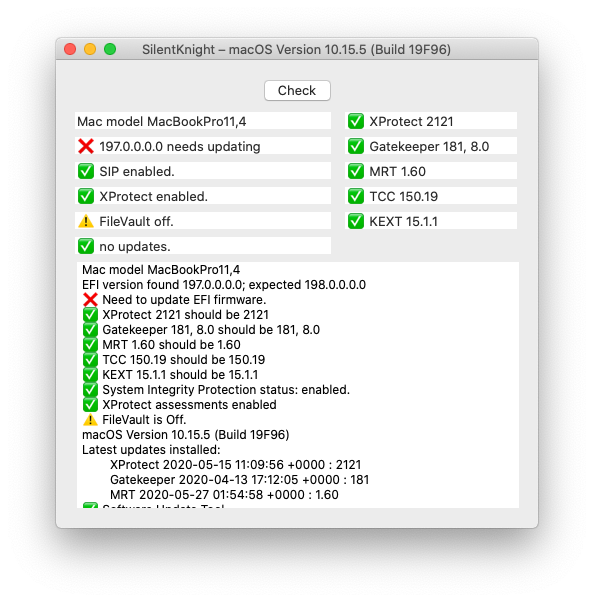Zoom SilentKnight with the green button
The image size is (594, 602).
110,49
